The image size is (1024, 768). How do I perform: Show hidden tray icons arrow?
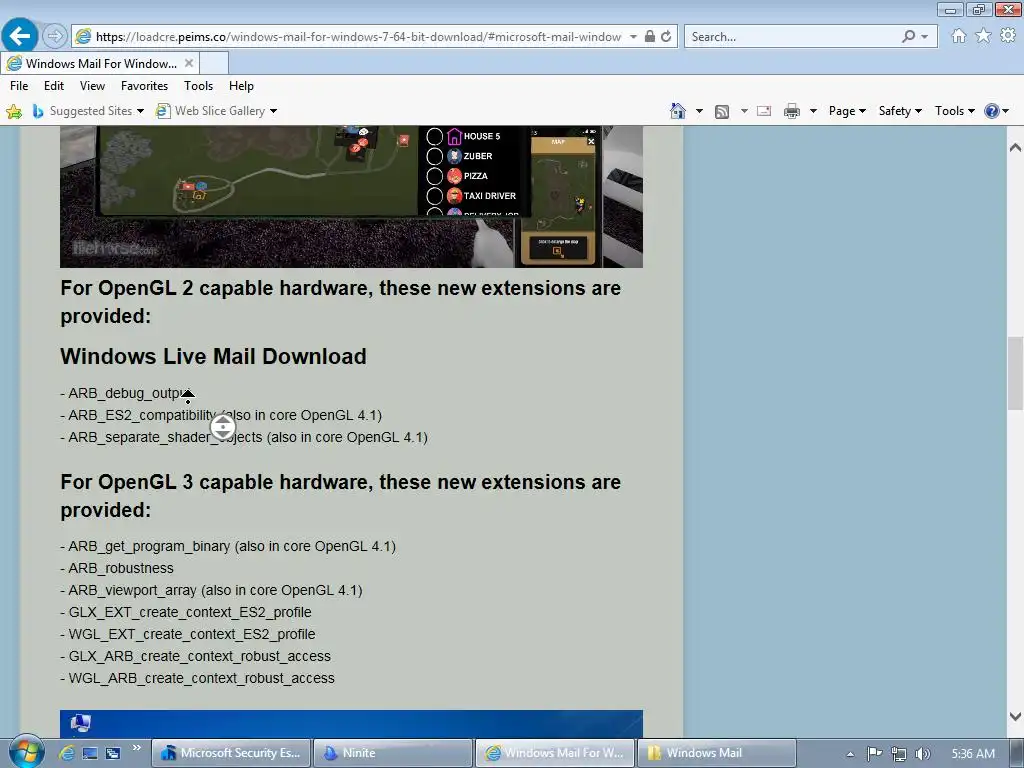(x=850, y=754)
